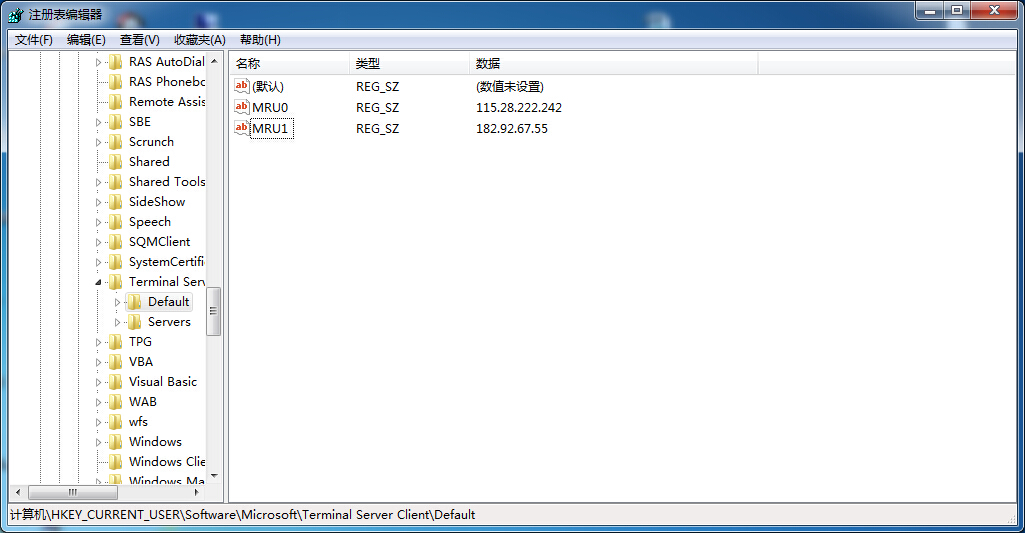Viewport: 1025px width, 533px height.
Task: Expand the Servers subkey arrow
Action: coord(118,322)
